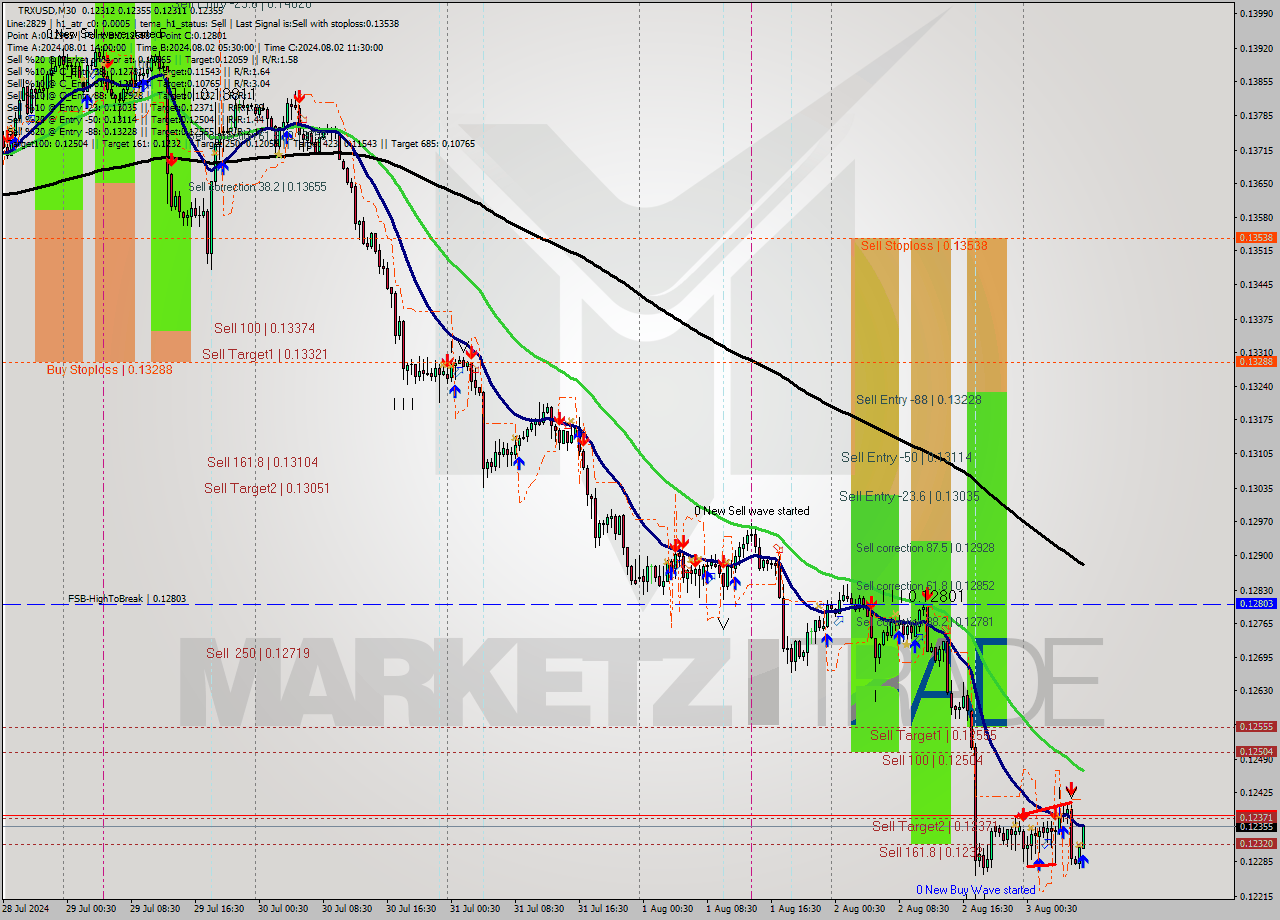Select the 'Sell Entry -23.6 | 0.13035' label
1280x920 pixels.
tap(909, 496)
